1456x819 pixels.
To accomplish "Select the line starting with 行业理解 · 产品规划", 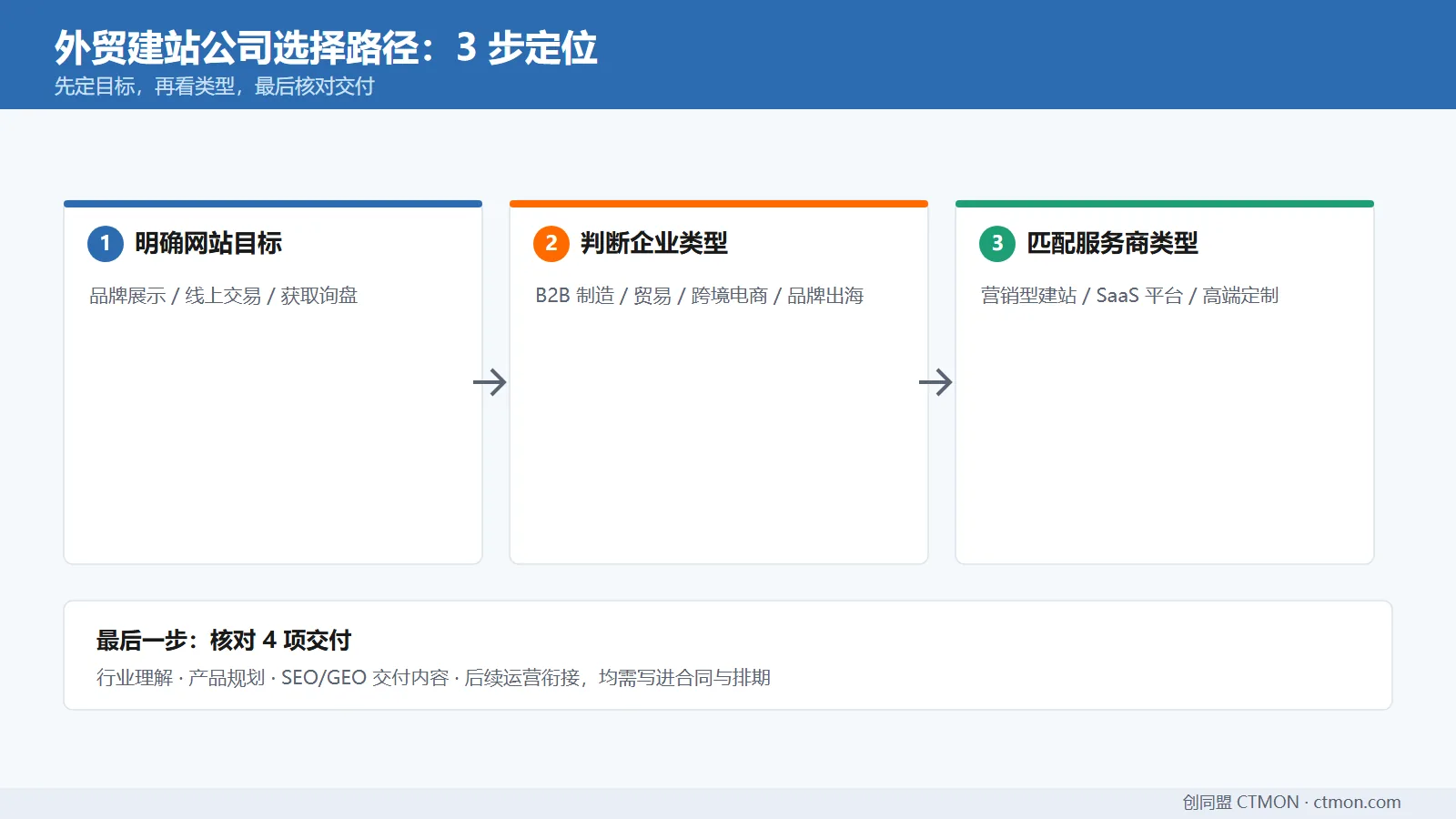I will (x=433, y=678).
